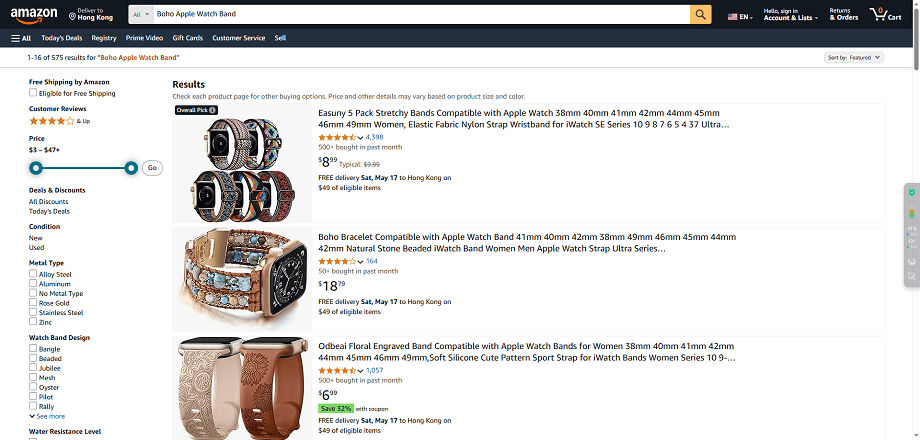
Task: Go to Amazon home via logo
Action: point(34,15)
